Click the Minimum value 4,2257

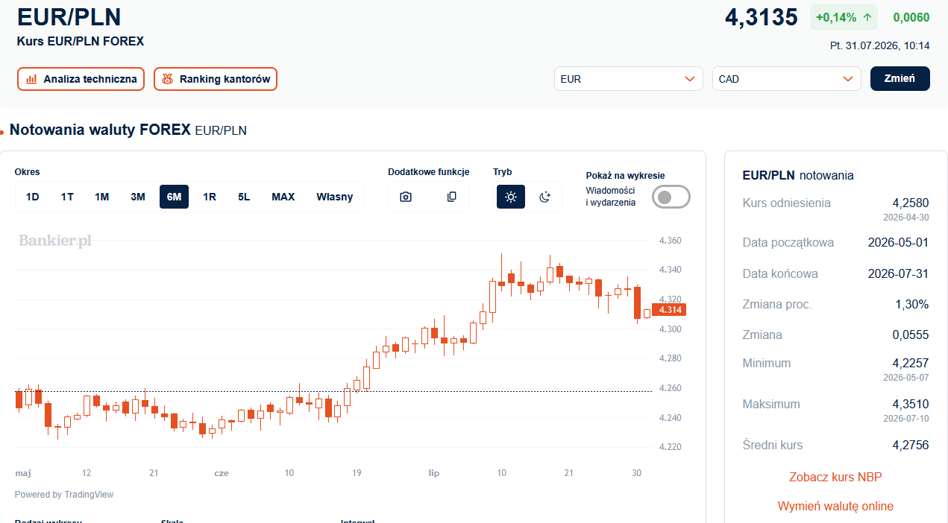point(911,363)
